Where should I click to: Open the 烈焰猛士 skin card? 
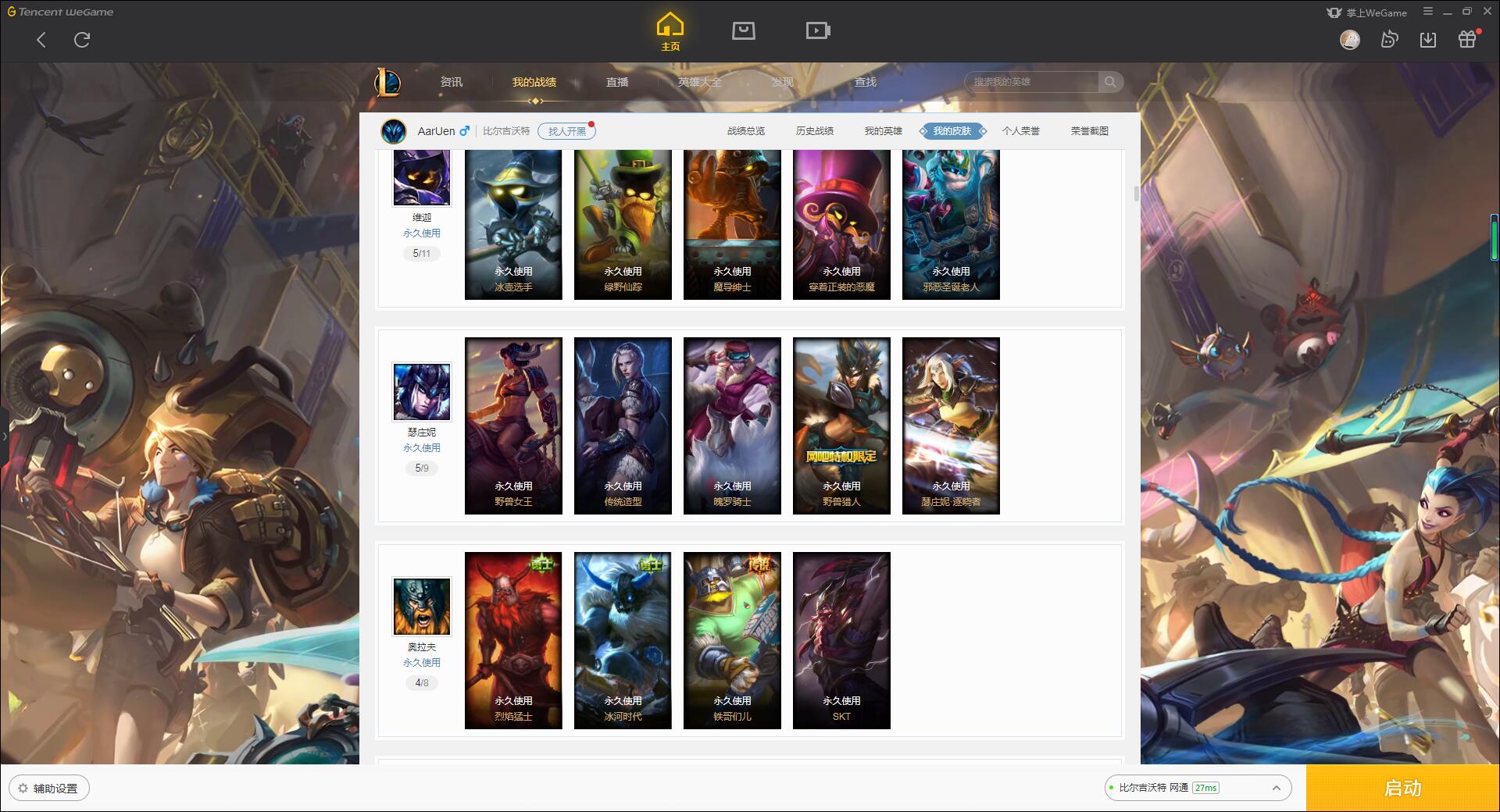coord(513,640)
